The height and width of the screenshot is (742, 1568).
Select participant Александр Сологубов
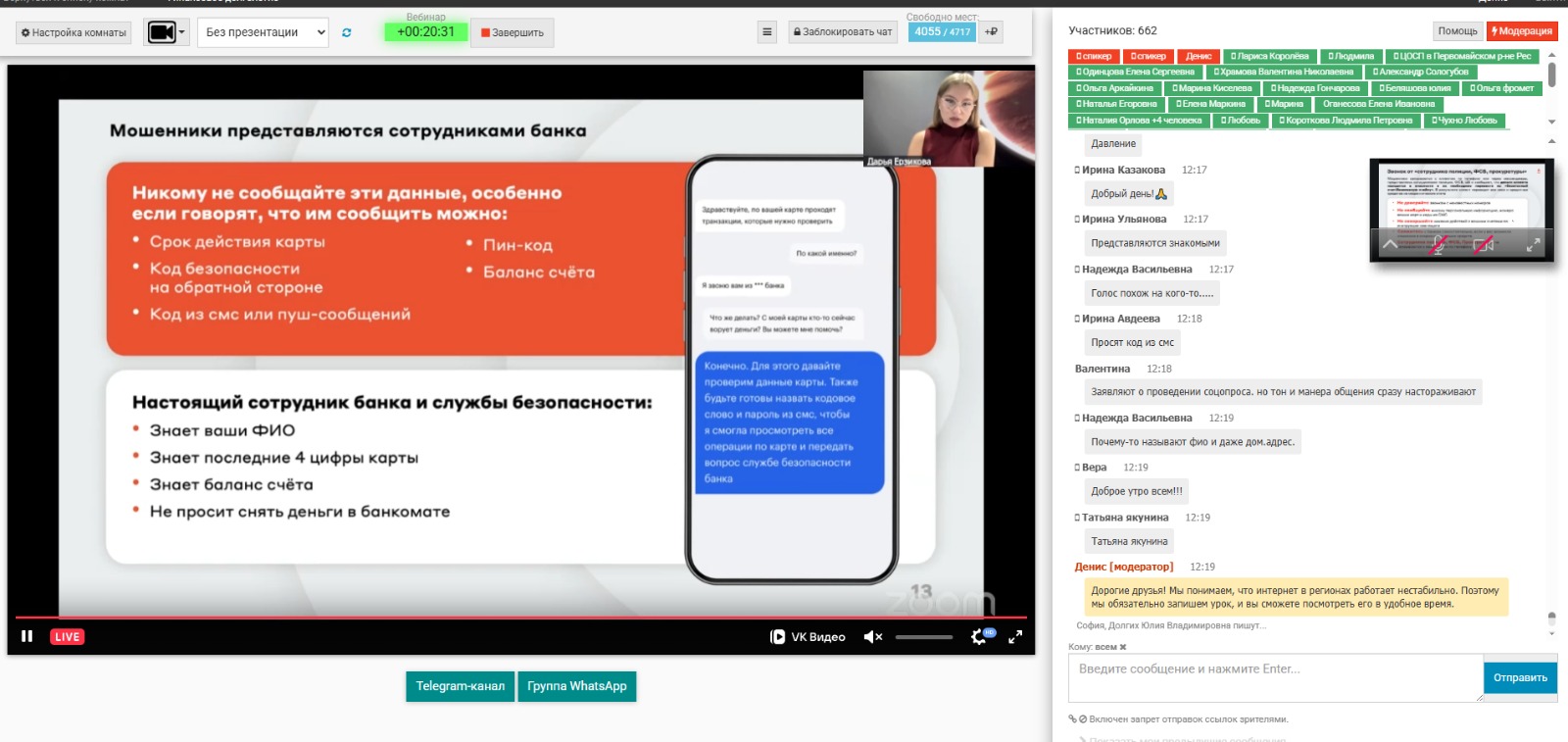(1421, 72)
